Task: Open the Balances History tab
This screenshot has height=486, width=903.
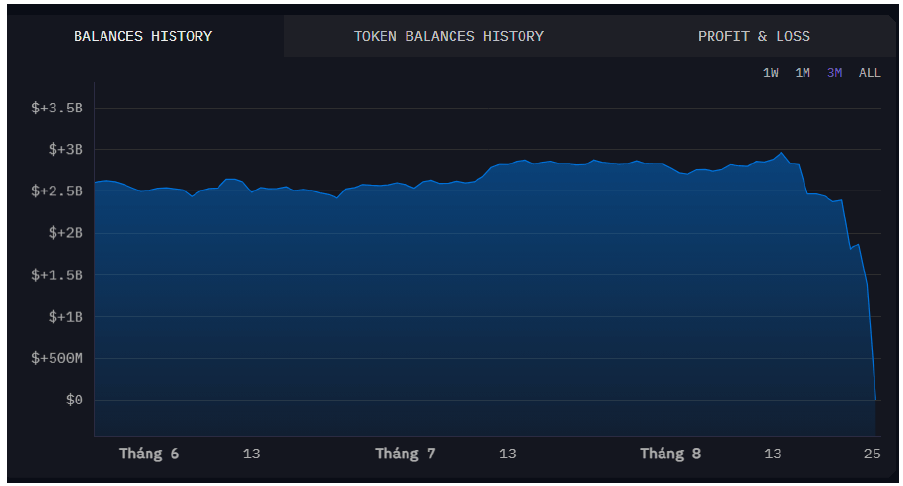Action: point(143,36)
